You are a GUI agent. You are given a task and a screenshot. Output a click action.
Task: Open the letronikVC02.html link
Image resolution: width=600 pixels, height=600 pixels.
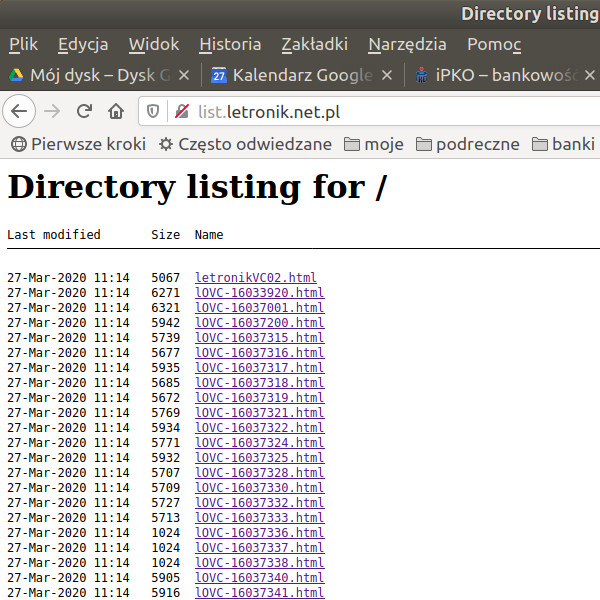(255, 278)
